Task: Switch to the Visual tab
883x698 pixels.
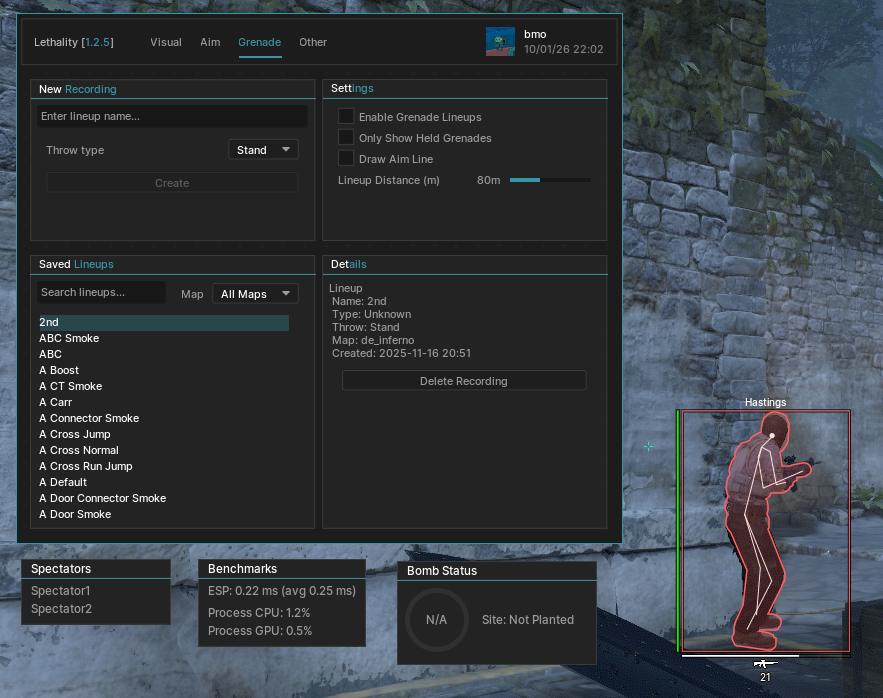Action: pyautogui.click(x=166, y=42)
